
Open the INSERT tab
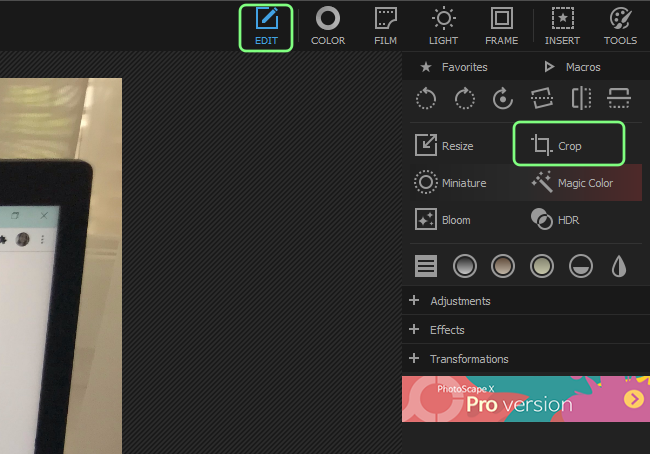(562, 27)
